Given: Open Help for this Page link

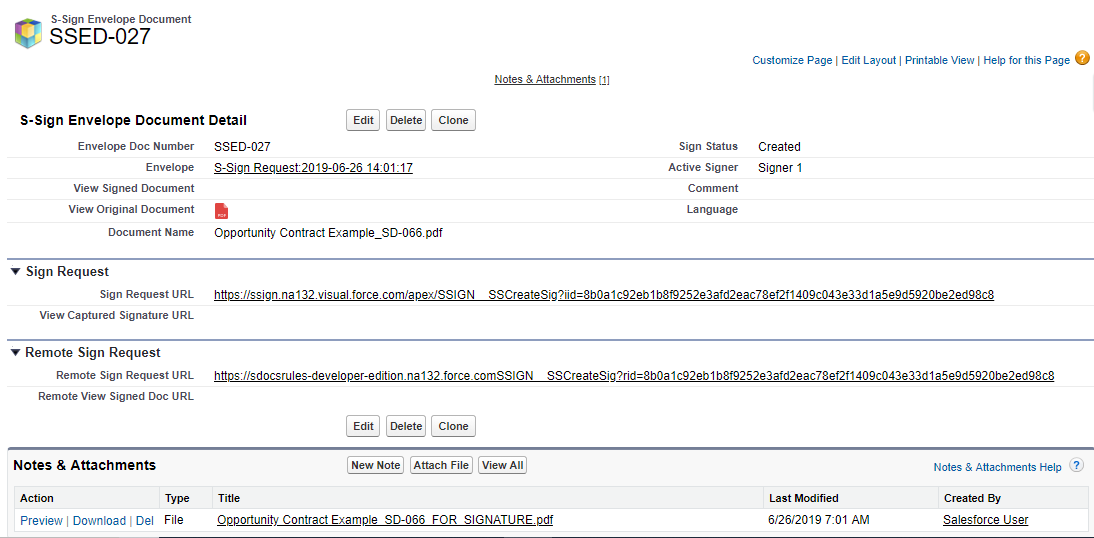Looking at the screenshot, I should point(1026,61).
